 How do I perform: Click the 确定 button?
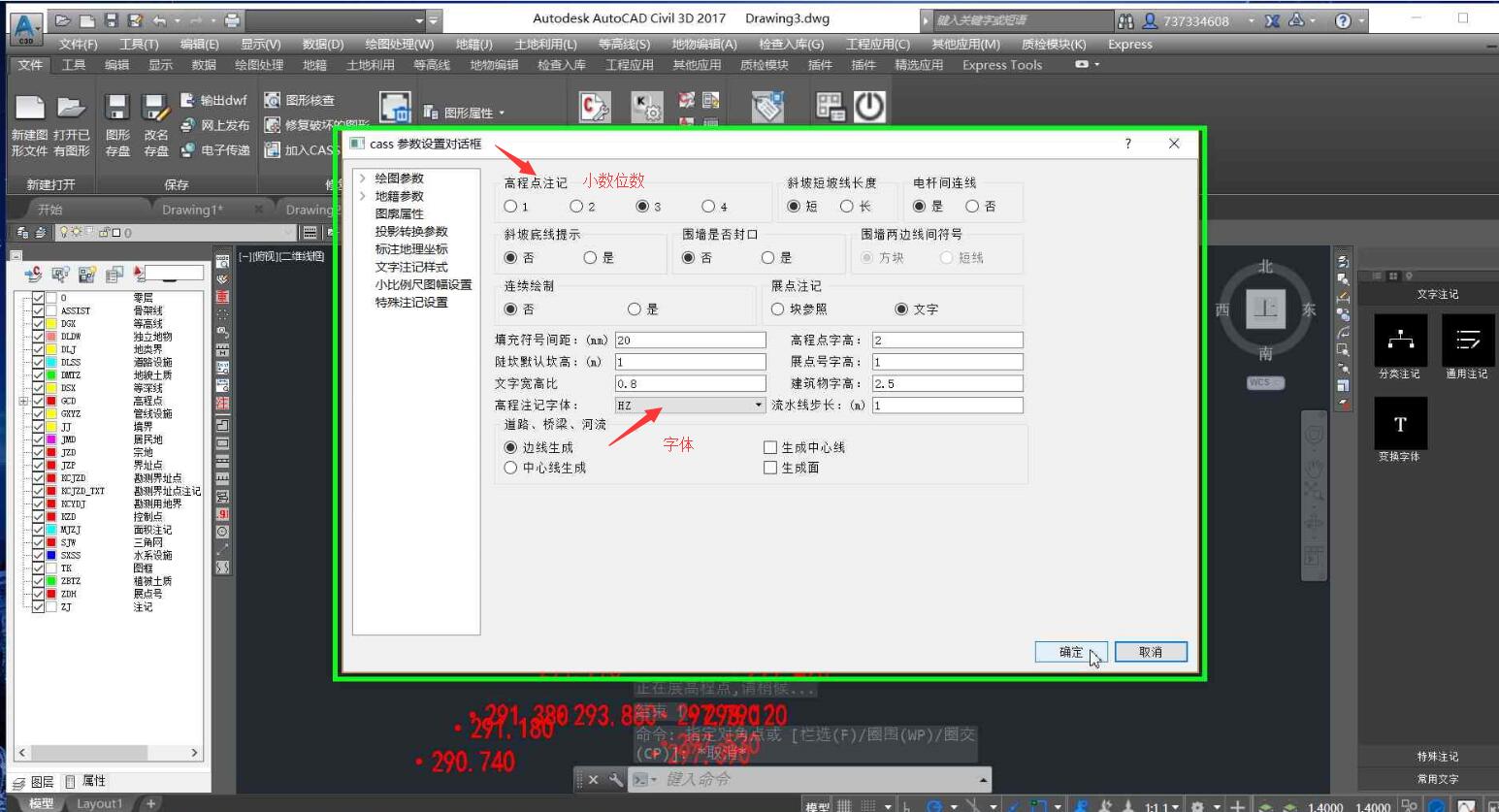[x=1071, y=652]
